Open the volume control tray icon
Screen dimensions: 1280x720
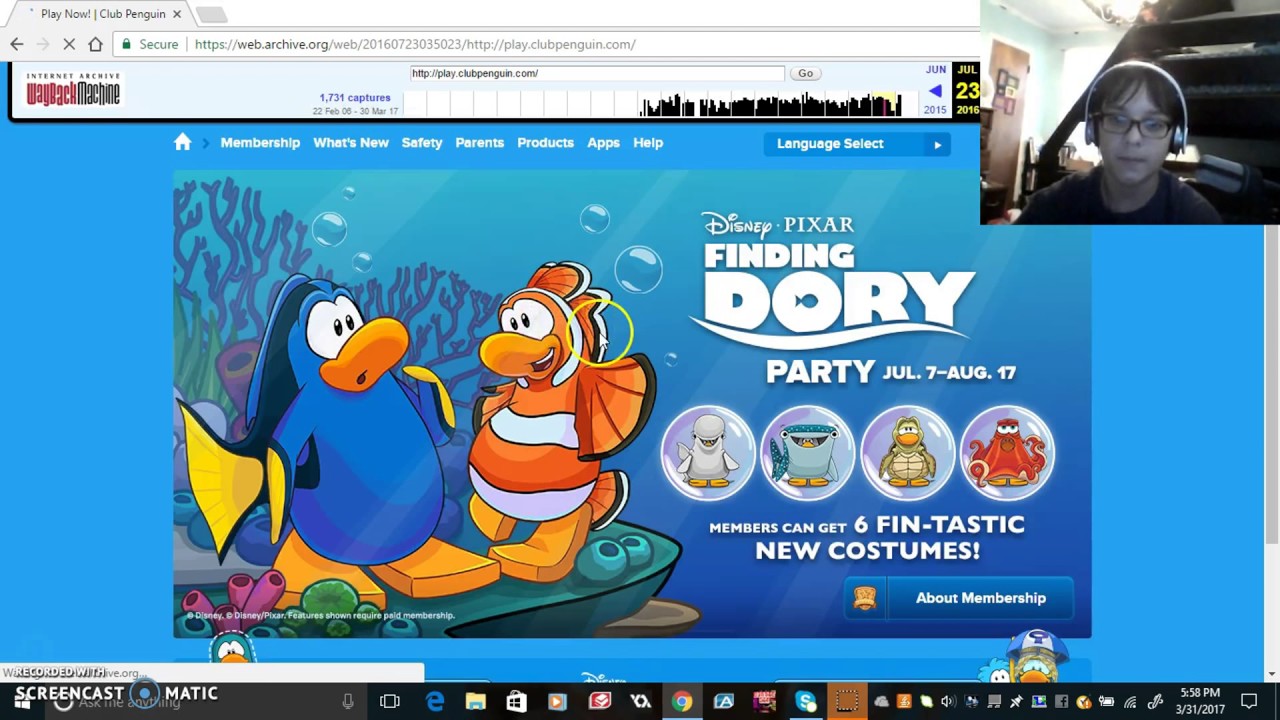[x=948, y=702]
